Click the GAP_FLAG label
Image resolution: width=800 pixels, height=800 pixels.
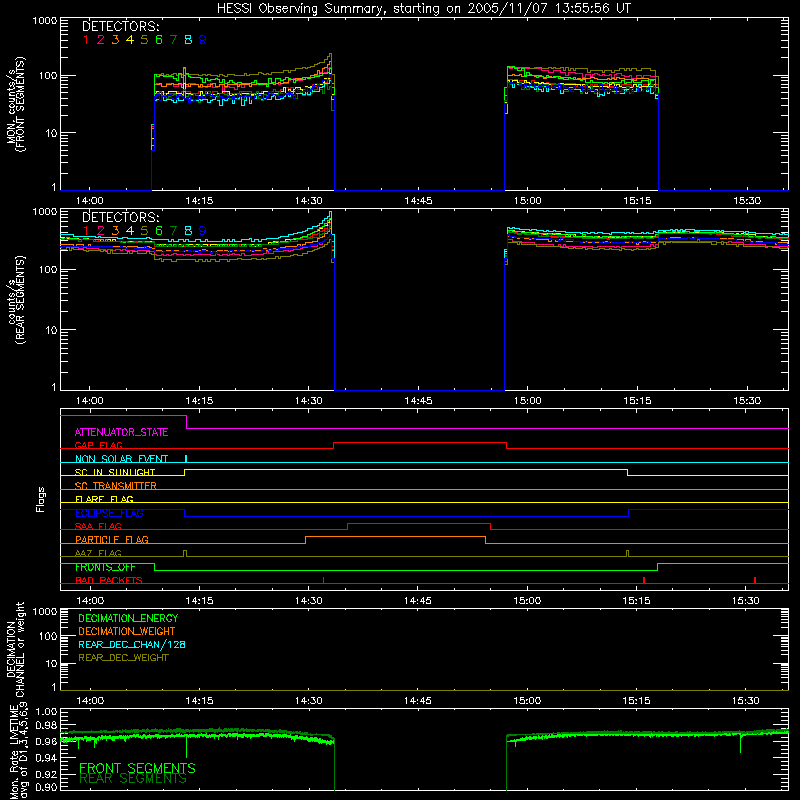click(98, 445)
